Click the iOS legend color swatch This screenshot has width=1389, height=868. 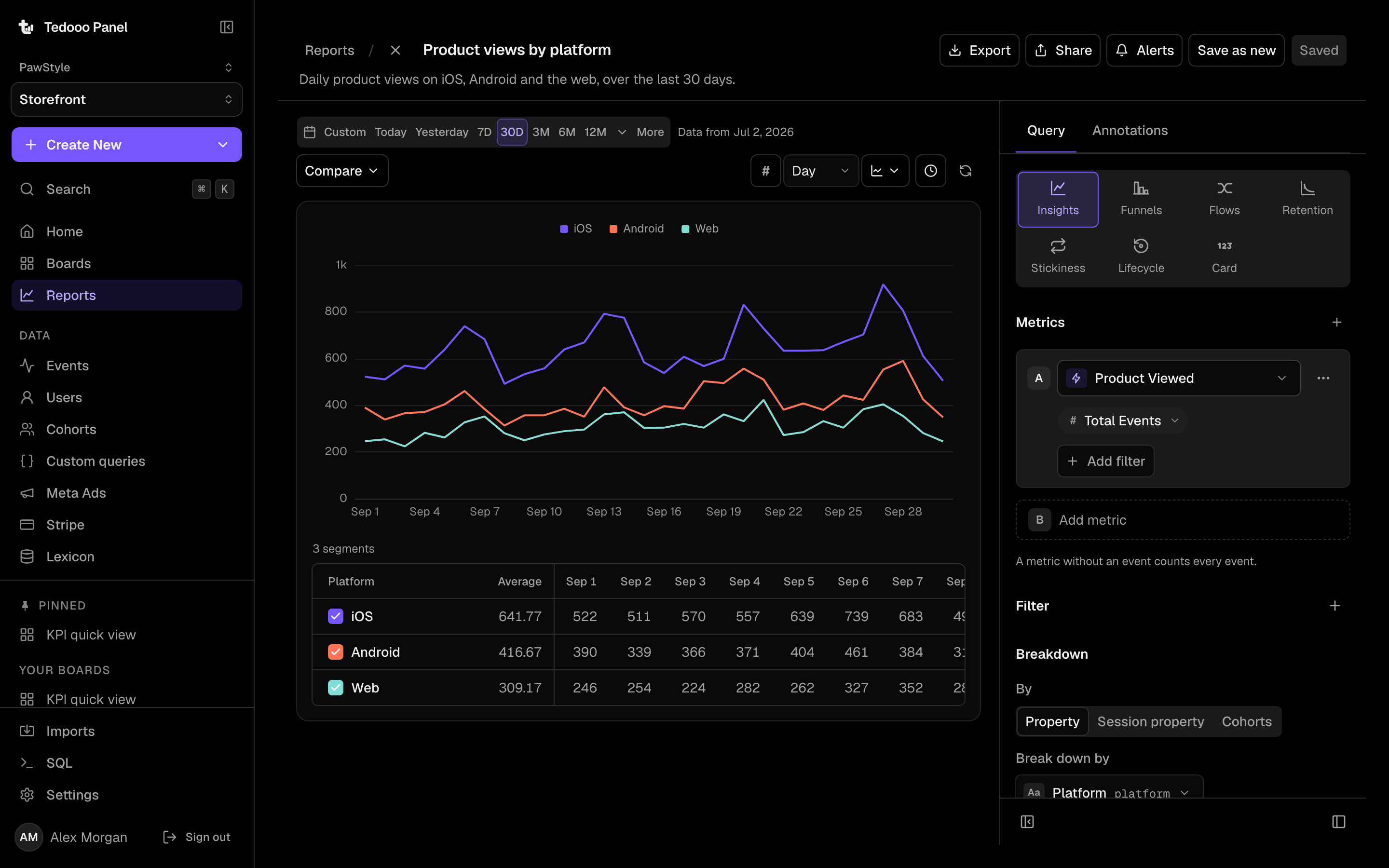point(564,229)
